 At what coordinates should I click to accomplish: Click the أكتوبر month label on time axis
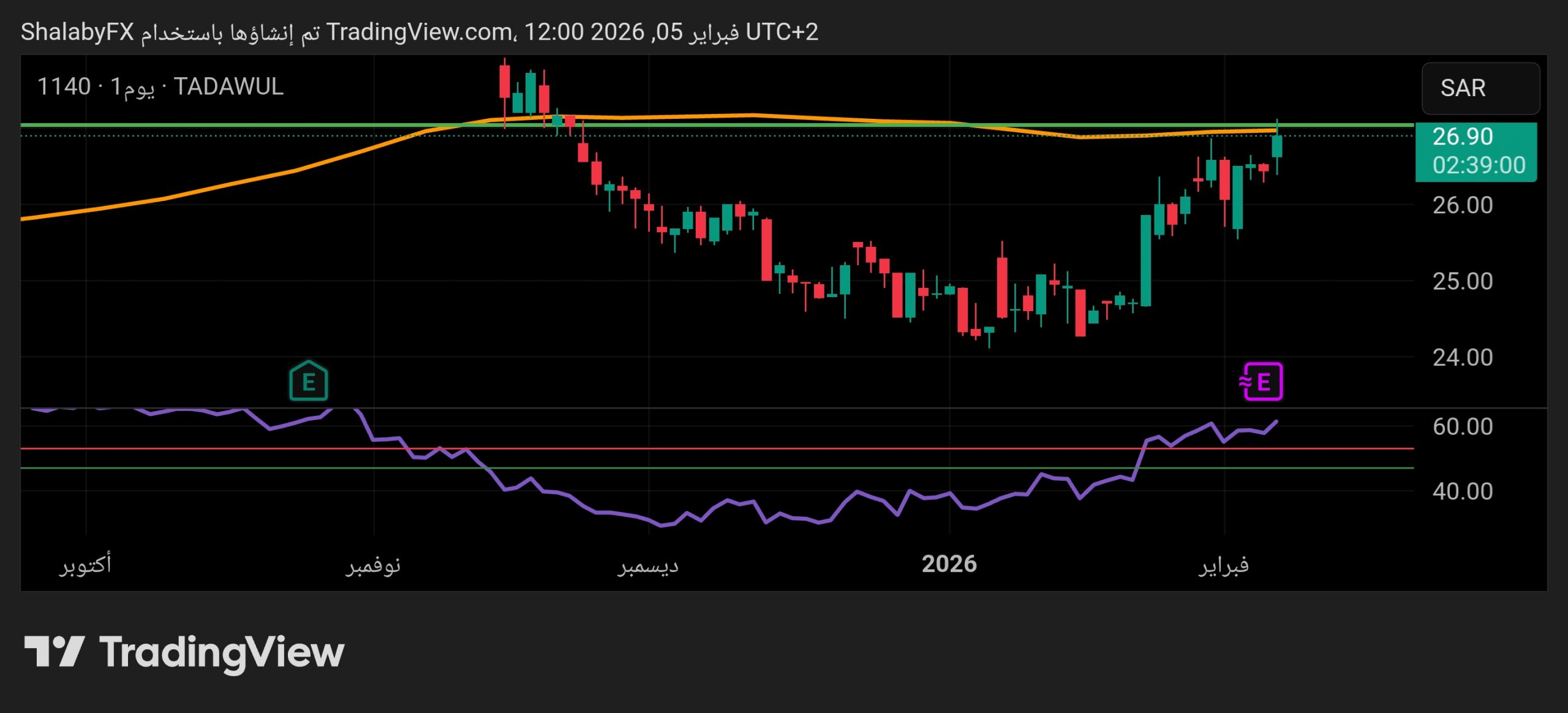(85, 564)
